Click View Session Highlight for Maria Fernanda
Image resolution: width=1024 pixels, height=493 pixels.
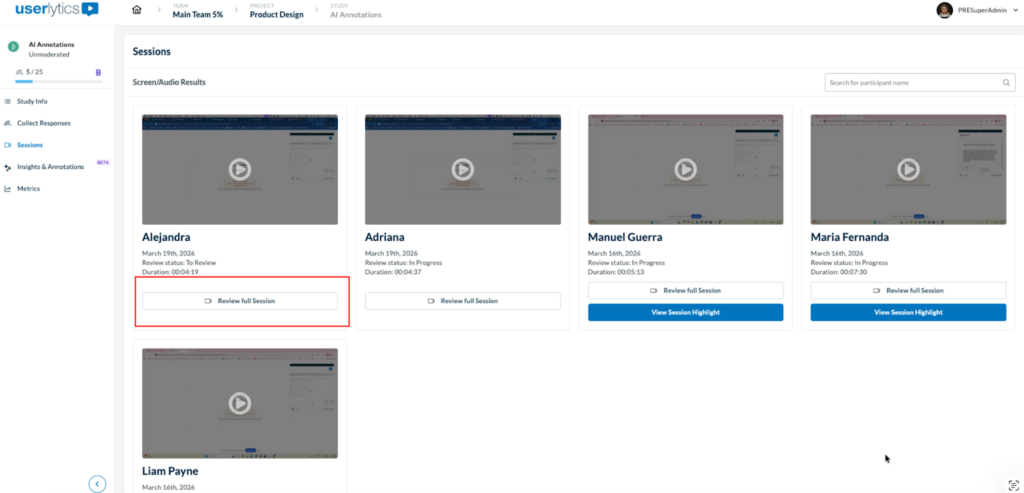907,312
